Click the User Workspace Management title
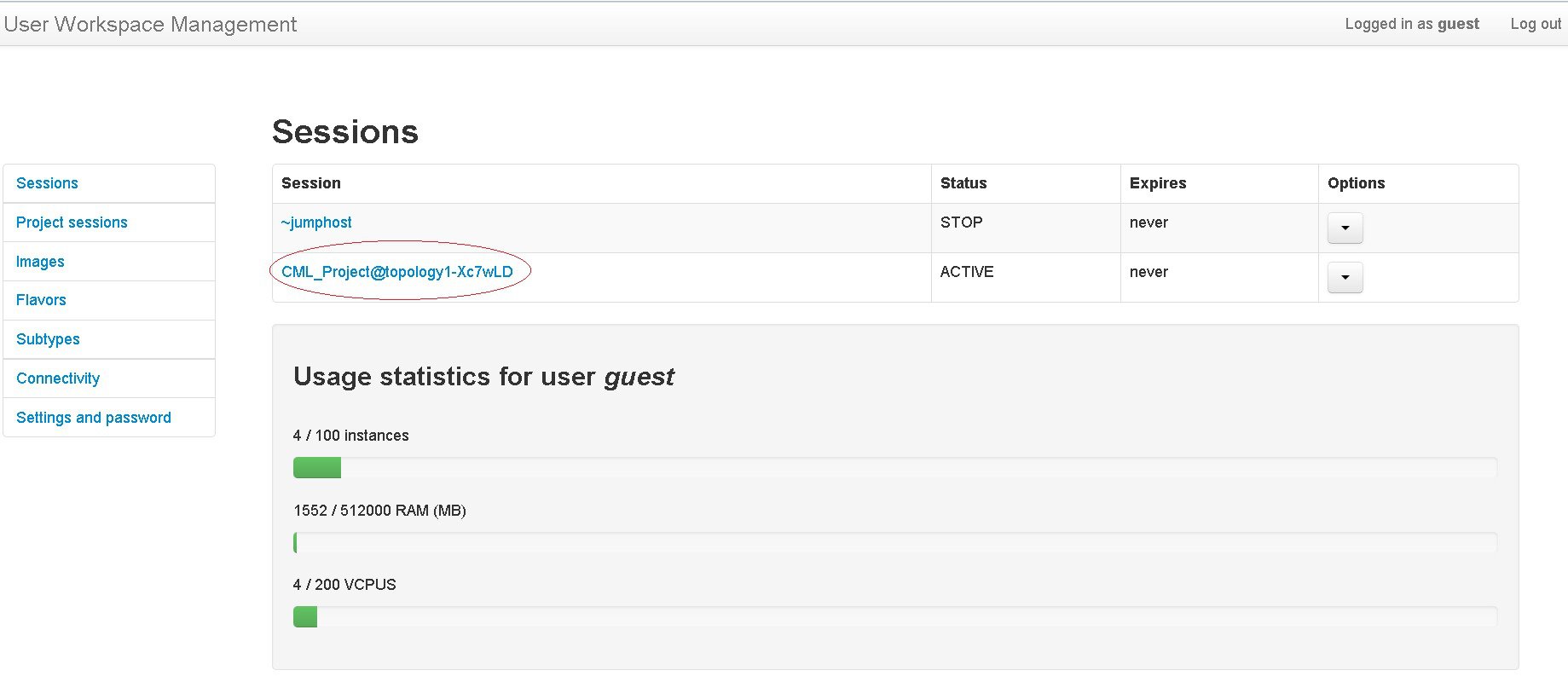1568x676 pixels. (x=150, y=24)
